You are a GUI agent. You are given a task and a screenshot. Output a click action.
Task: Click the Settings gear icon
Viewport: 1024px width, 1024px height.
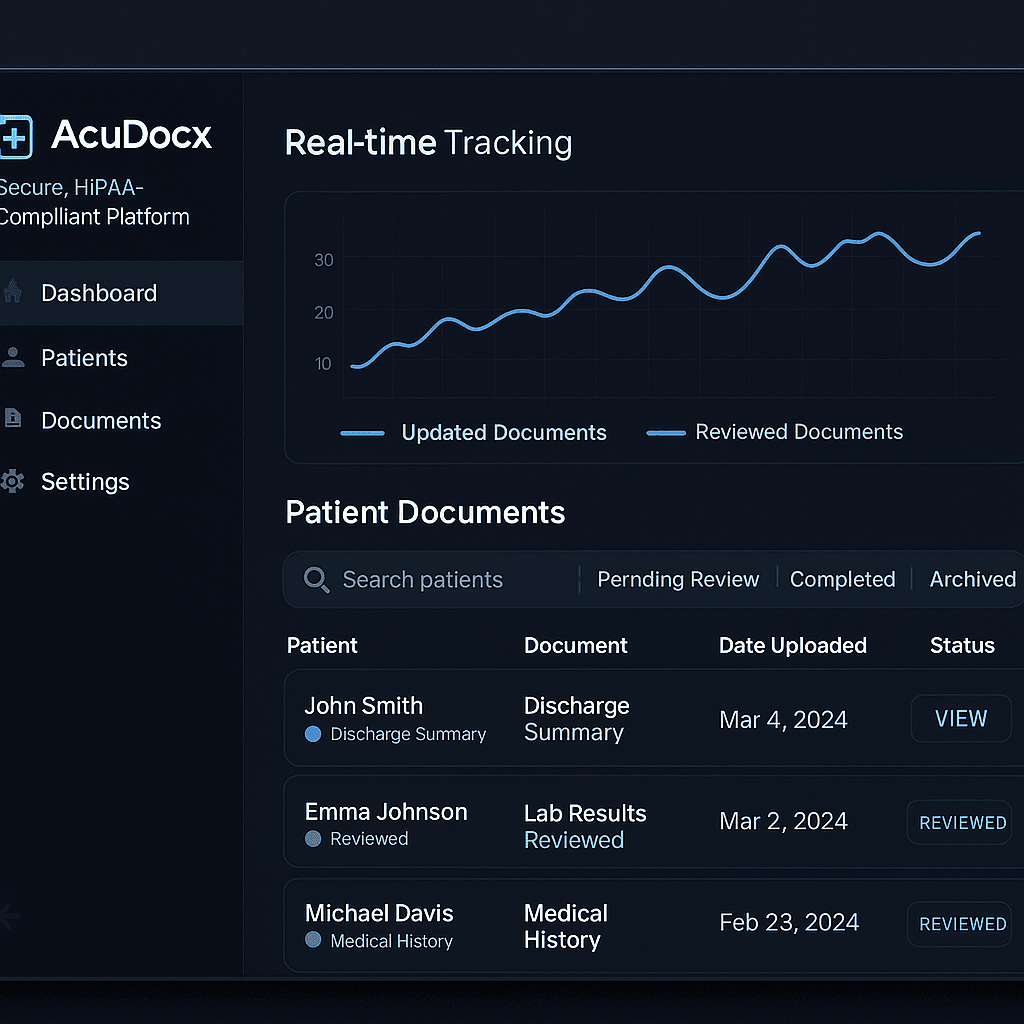pos(13,481)
